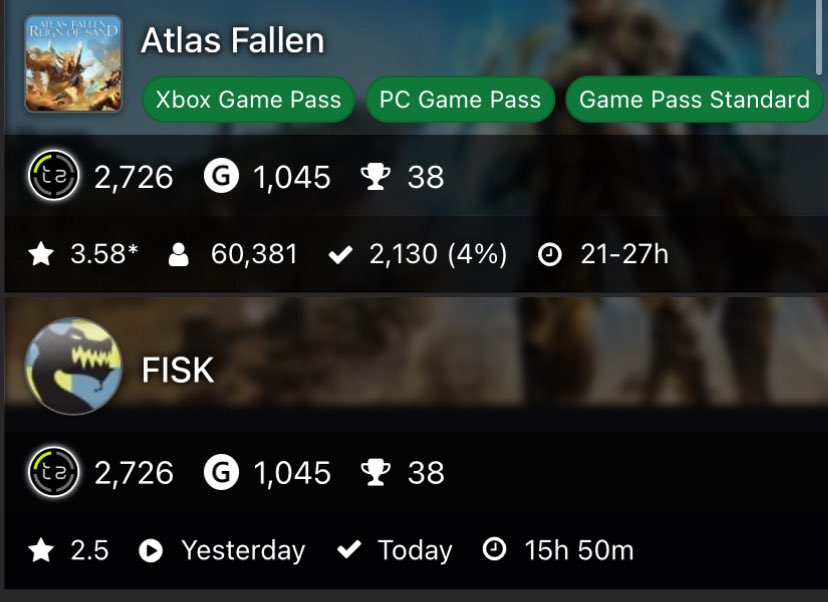The height and width of the screenshot is (602, 828).
Task: Click the checkmark icon beside Today
Action: point(349,550)
